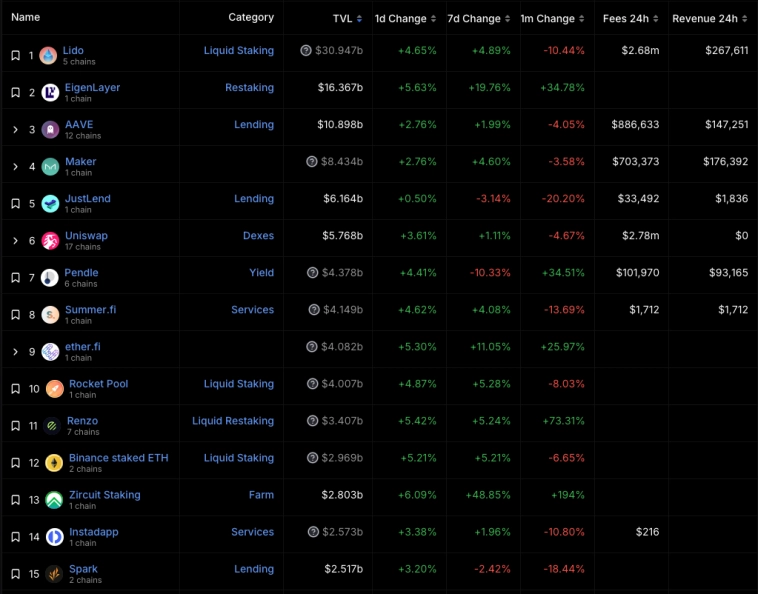
Task: Open the Yield category link
Action: (x=262, y=273)
